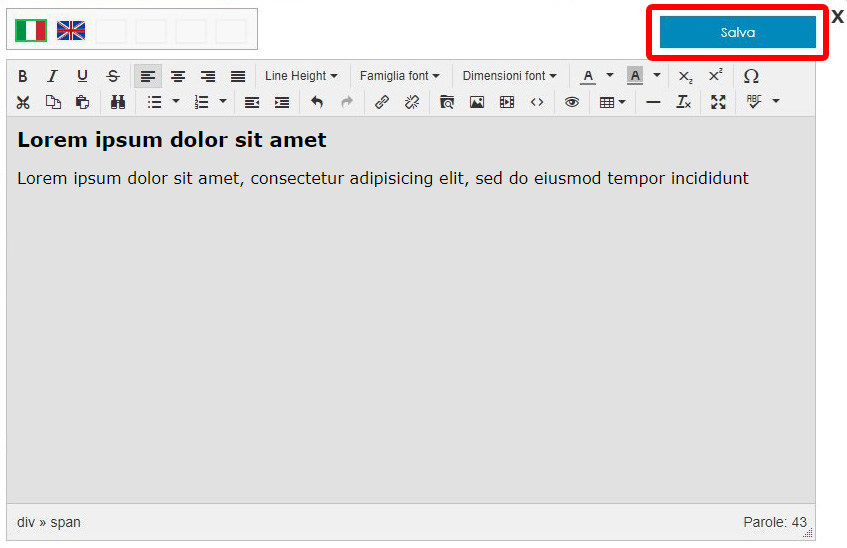Expand the text color picker arrow

610,75
